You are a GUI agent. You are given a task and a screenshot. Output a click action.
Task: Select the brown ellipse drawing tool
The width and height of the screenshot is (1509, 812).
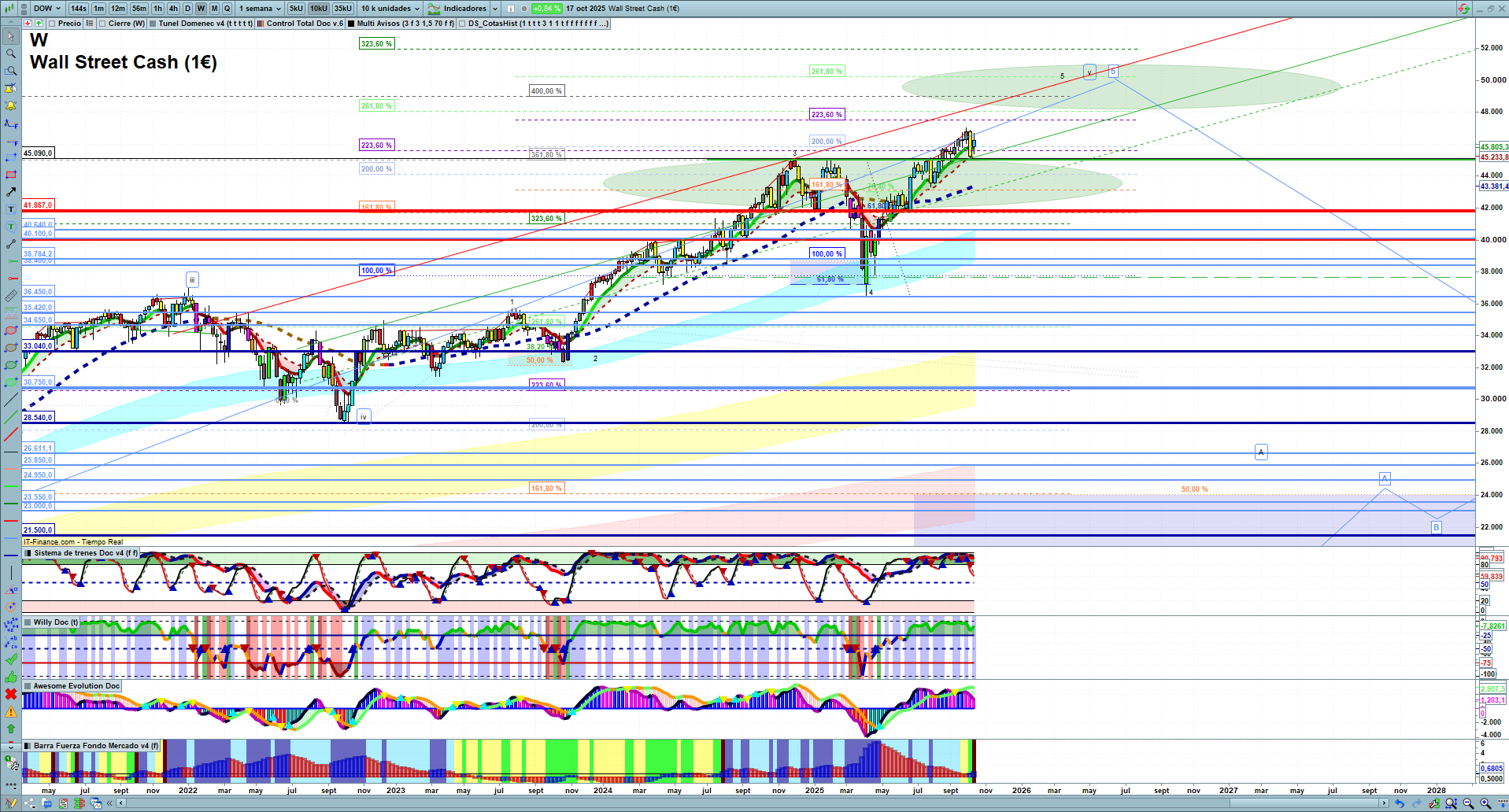click(x=11, y=348)
